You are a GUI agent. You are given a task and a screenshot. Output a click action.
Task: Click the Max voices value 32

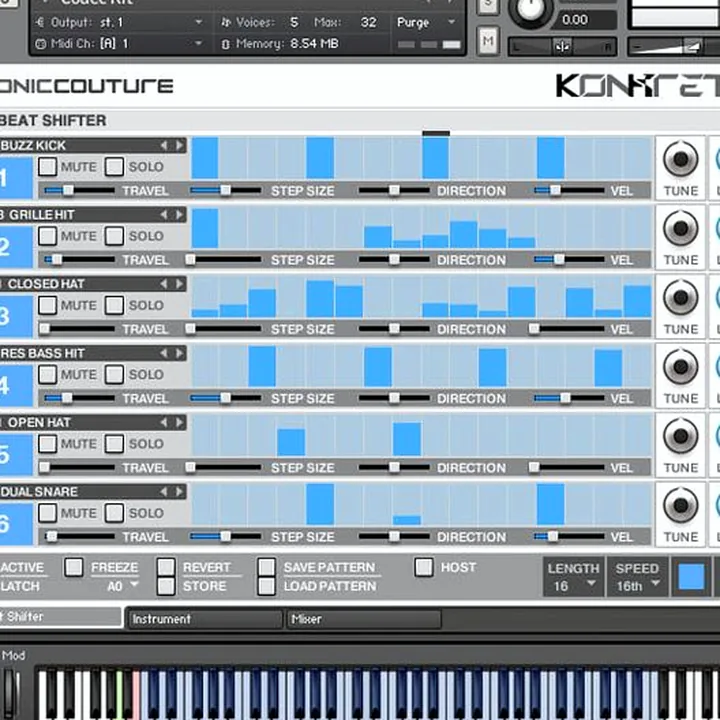(x=368, y=22)
